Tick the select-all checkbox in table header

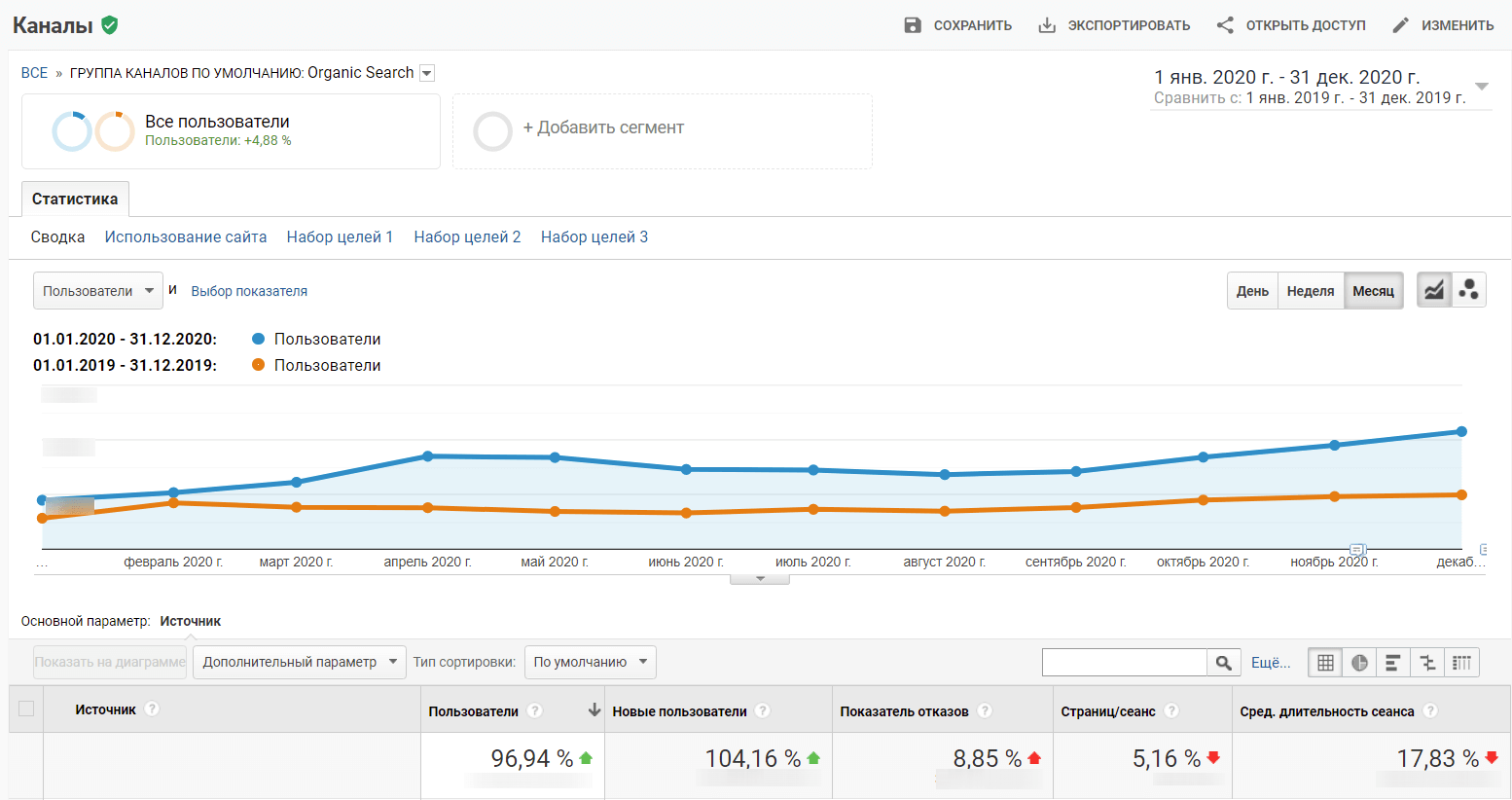pyautogui.click(x=26, y=709)
